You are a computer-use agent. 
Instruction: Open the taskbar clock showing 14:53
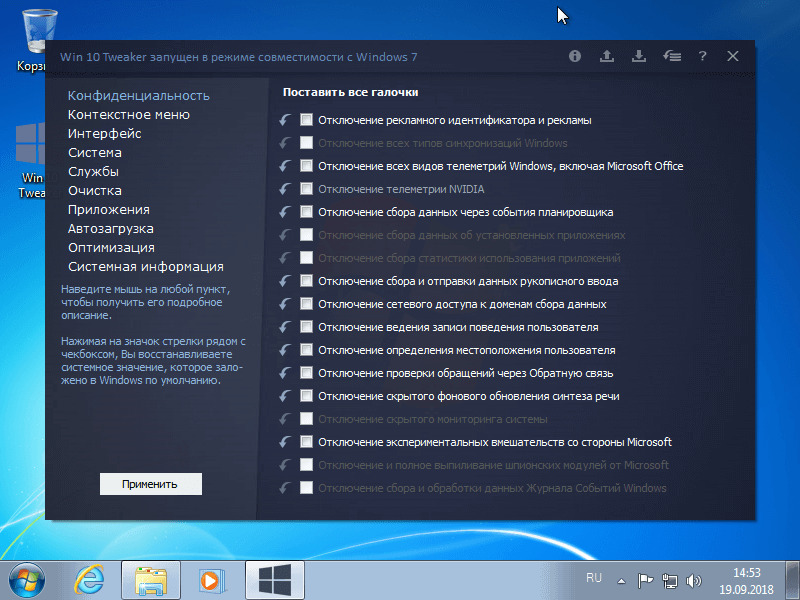coord(747,581)
